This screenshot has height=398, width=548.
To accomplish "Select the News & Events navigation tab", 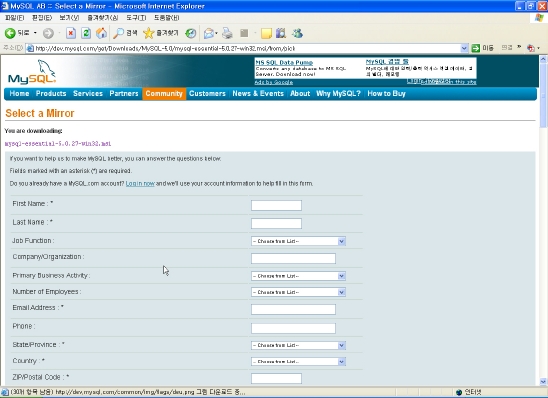I will click(258, 94).
